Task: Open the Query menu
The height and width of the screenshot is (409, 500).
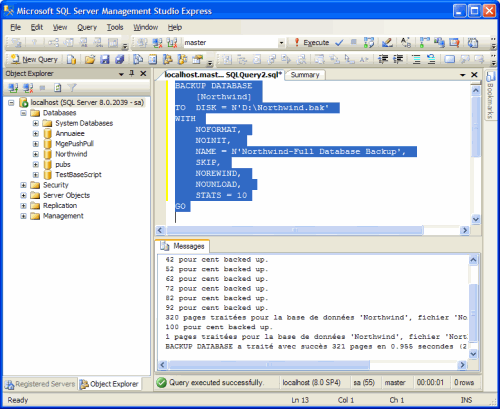Action: 87,27
